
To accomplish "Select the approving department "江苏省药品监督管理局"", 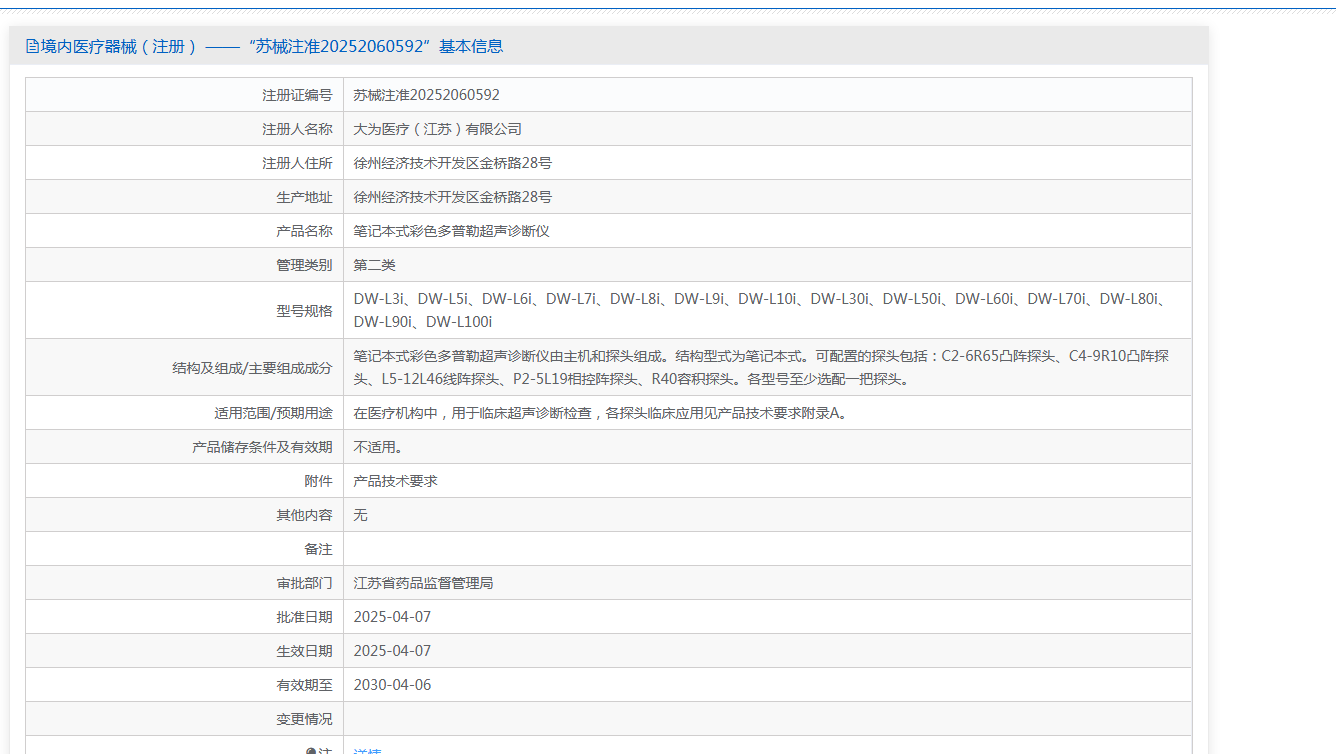I will (x=424, y=583).
